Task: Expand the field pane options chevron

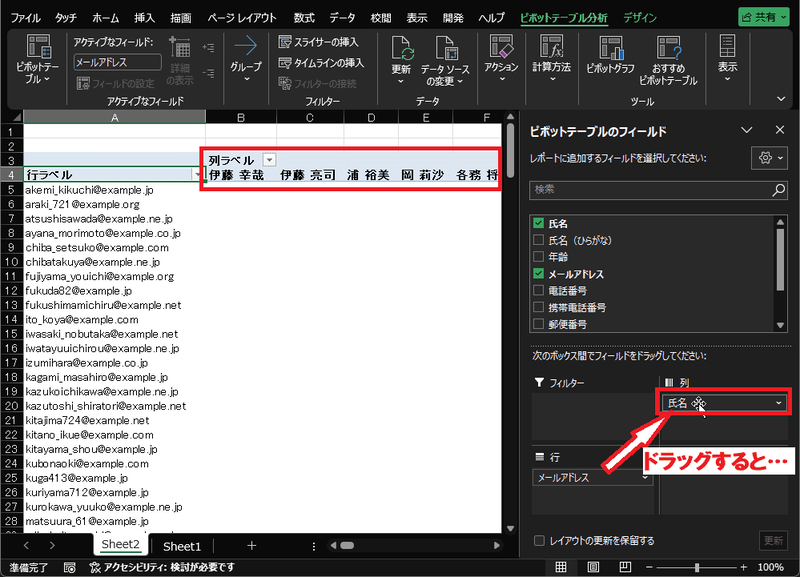Action: coord(747,130)
